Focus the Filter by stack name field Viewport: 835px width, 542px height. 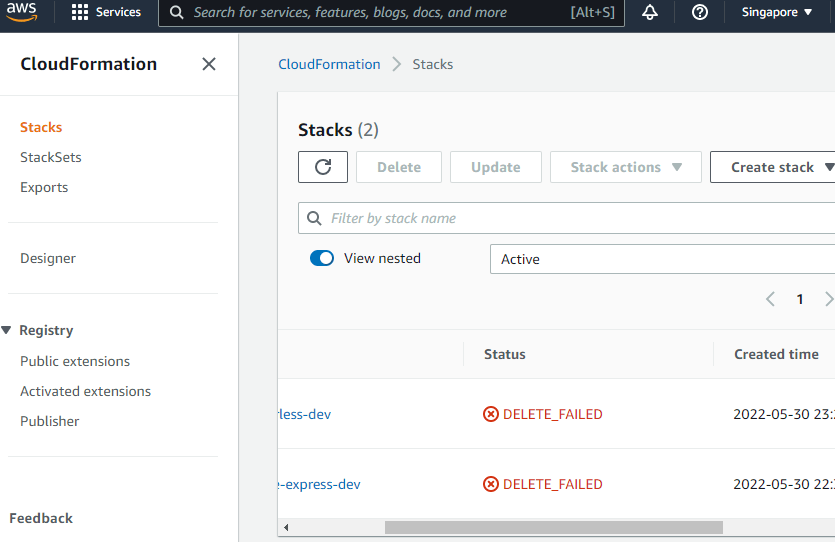pyautogui.click(x=567, y=218)
